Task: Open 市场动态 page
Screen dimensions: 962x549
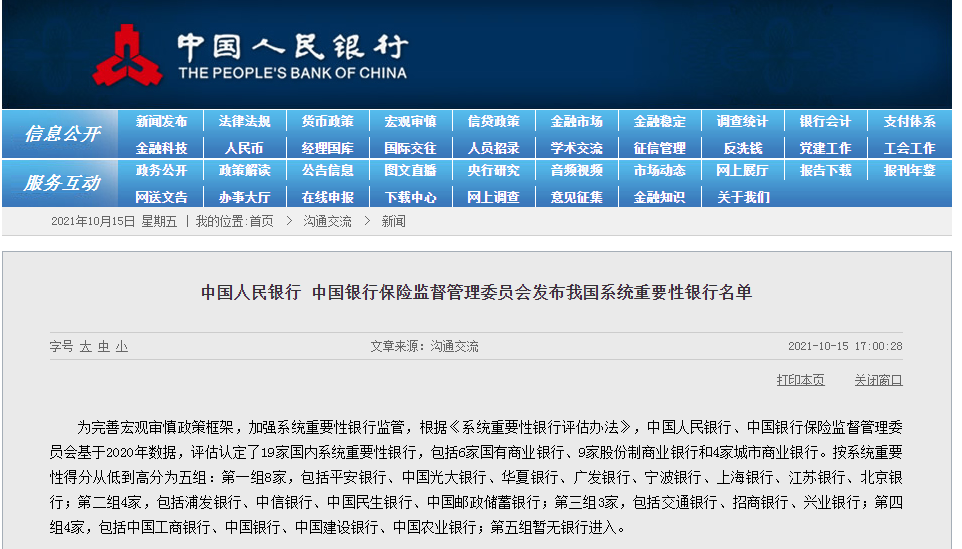Action: (660, 171)
